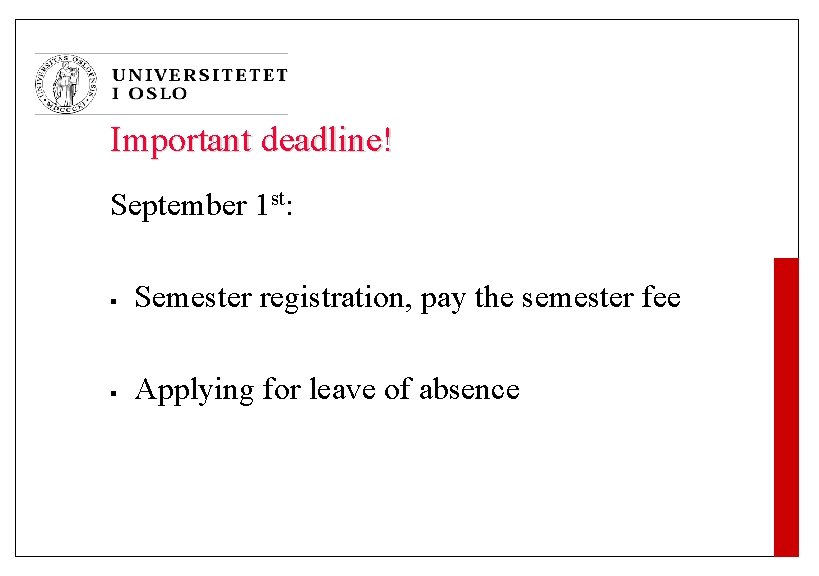Select the word 'deadline' in the red heading

(x=322, y=140)
